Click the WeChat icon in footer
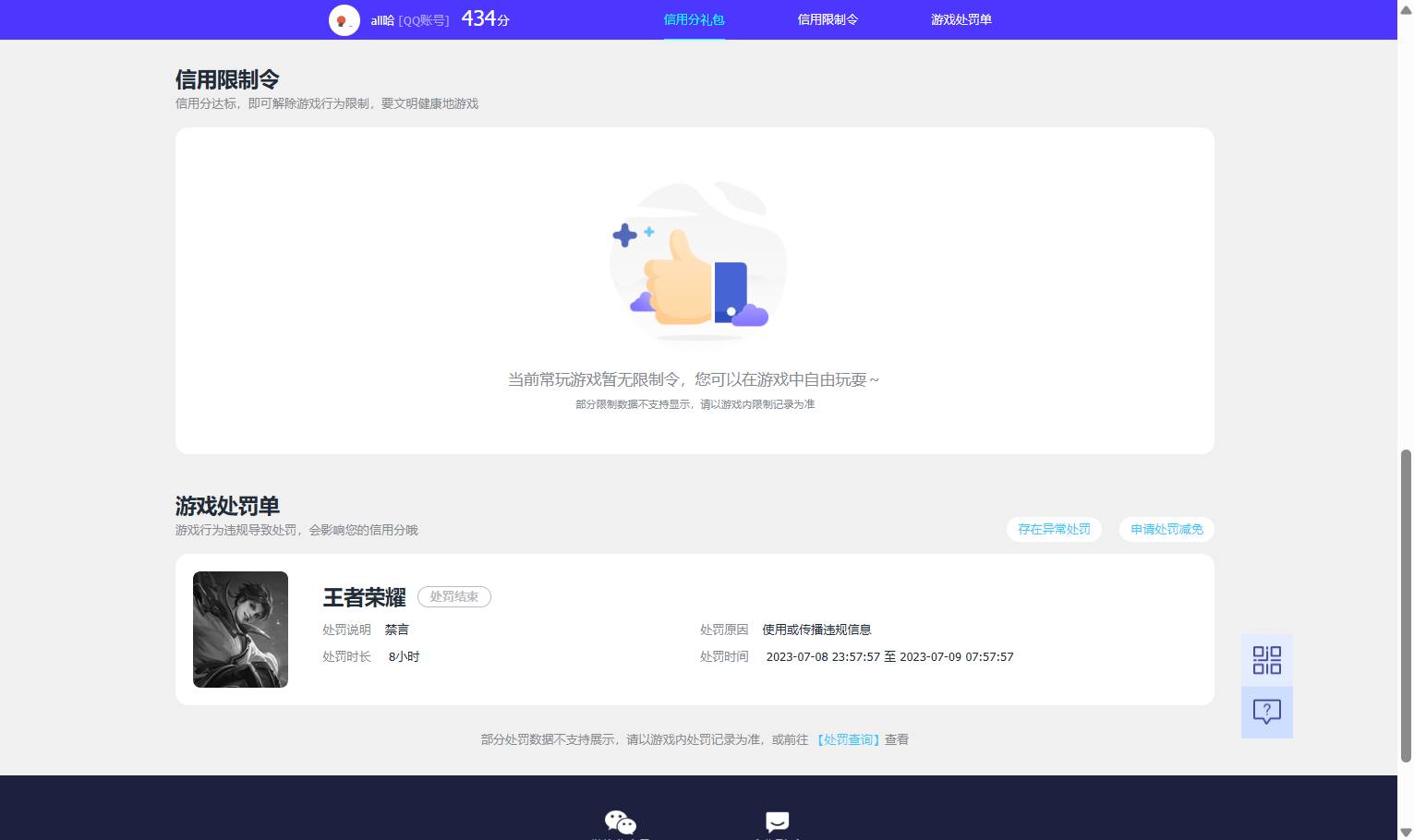The height and width of the screenshot is (840, 1414). (621, 822)
